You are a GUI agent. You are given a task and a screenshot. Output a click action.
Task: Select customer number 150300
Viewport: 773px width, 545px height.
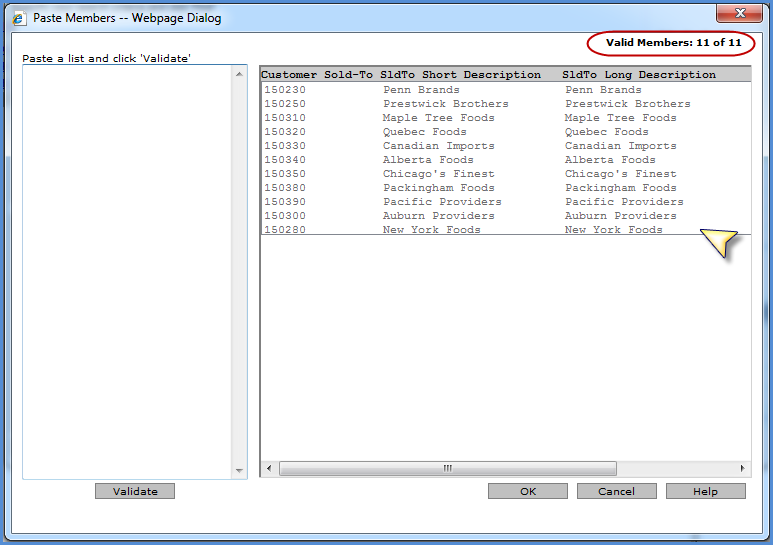point(285,216)
